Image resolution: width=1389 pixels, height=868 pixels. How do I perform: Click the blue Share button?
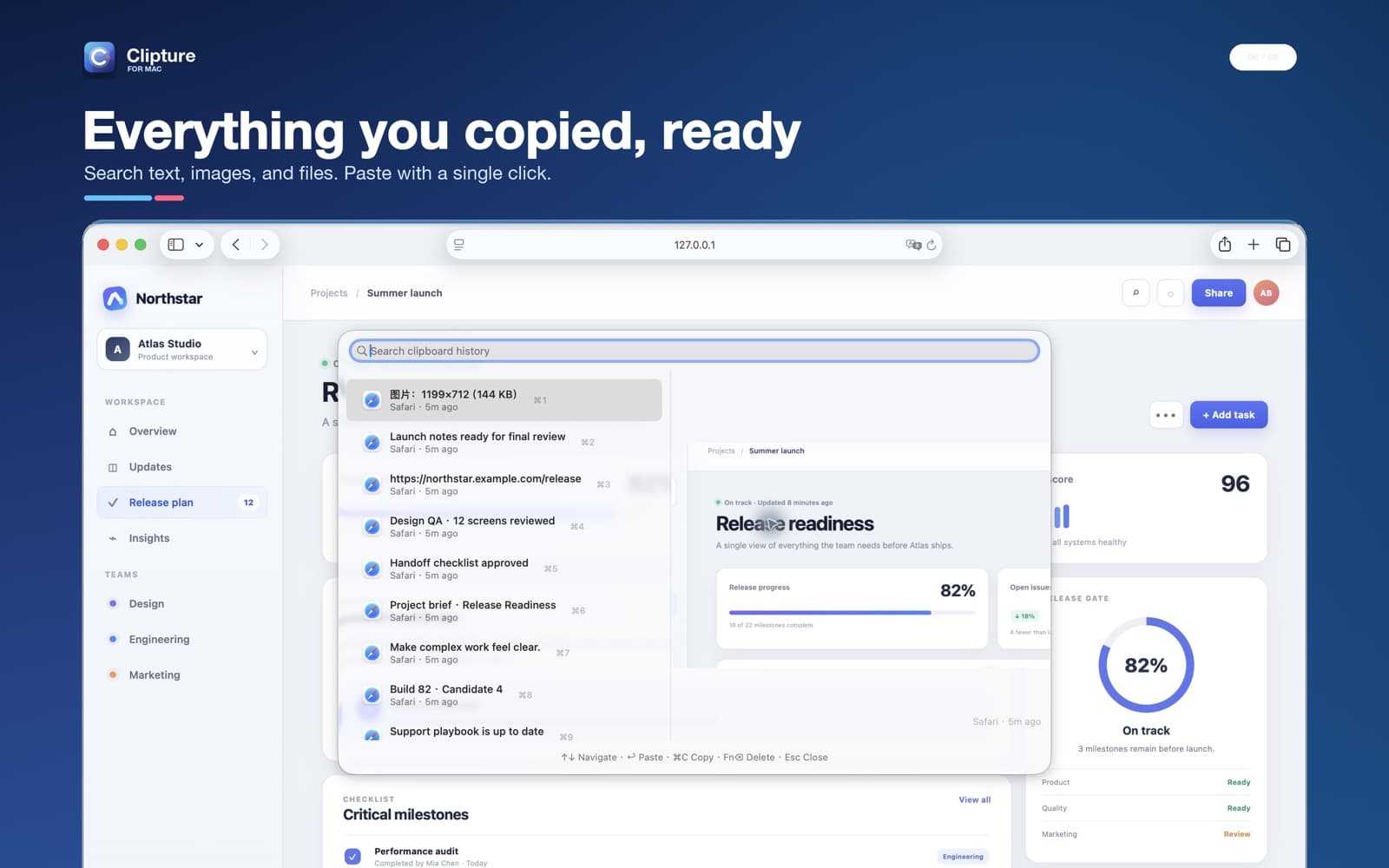(1218, 293)
